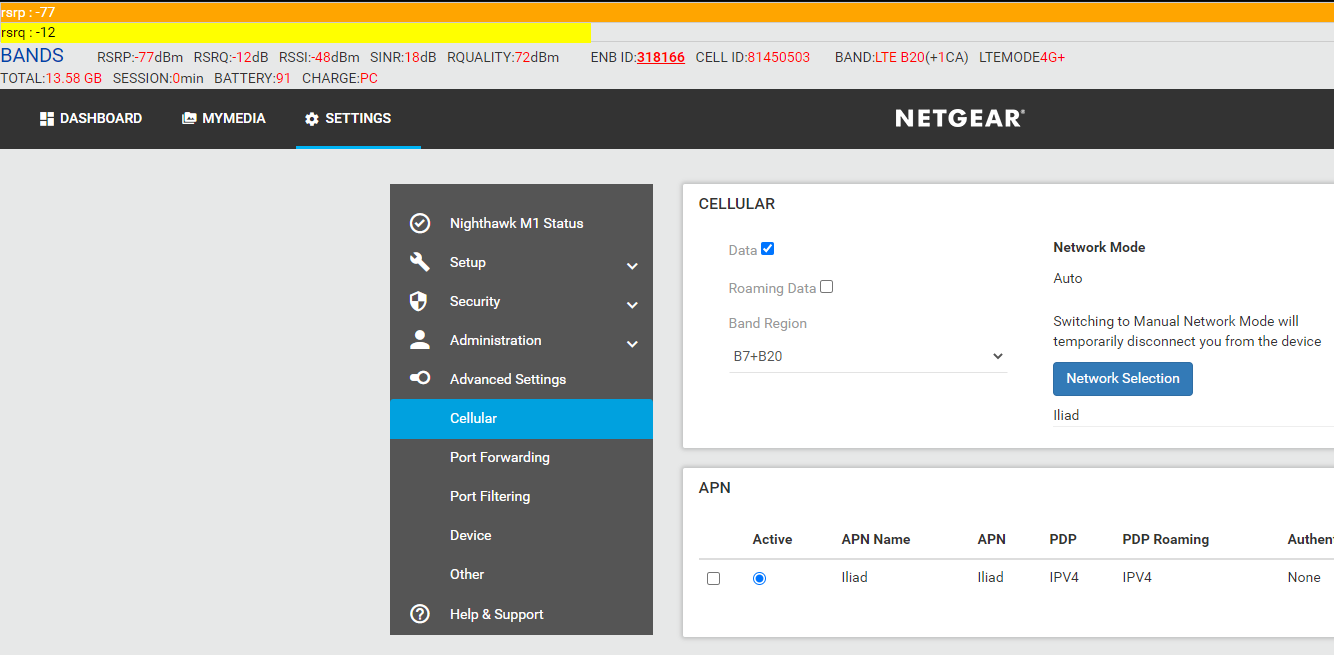1334x655 pixels.
Task: Click the Security shield icon
Action: coord(420,301)
